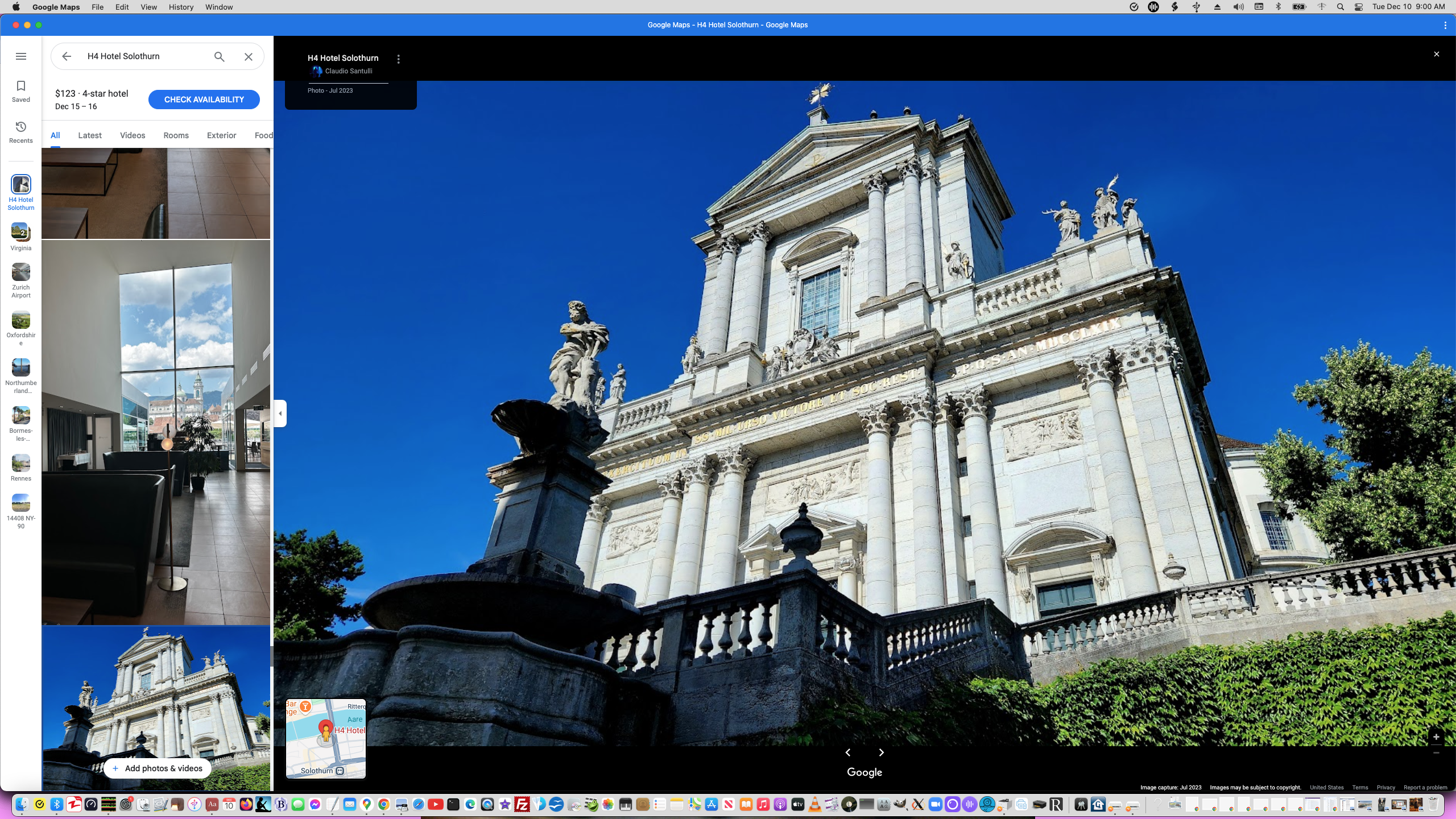The height and width of the screenshot is (819, 1456).
Task: Open the hamburger main menu
Action: pyautogui.click(x=21, y=56)
